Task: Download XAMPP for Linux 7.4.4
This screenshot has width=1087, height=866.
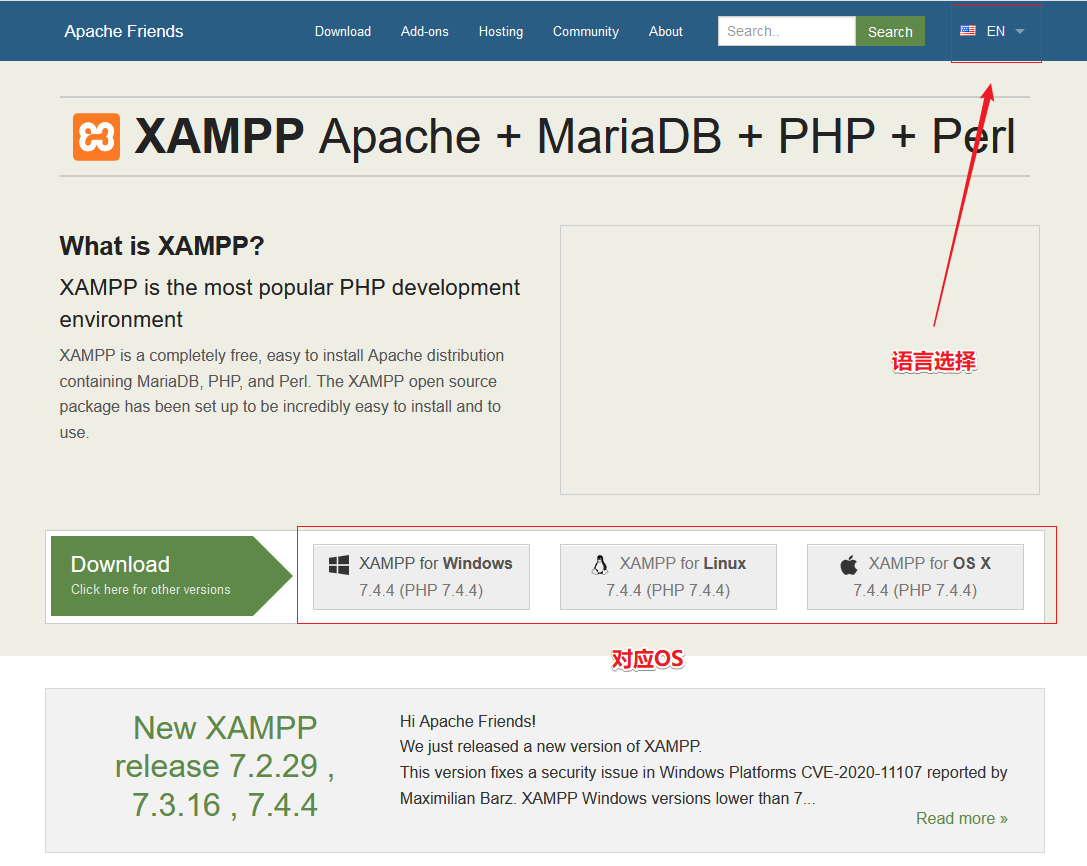Action: tap(668, 577)
